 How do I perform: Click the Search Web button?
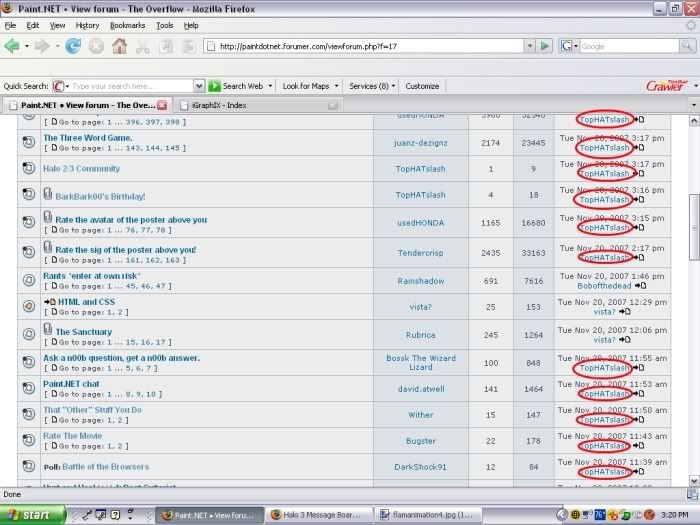(236, 86)
